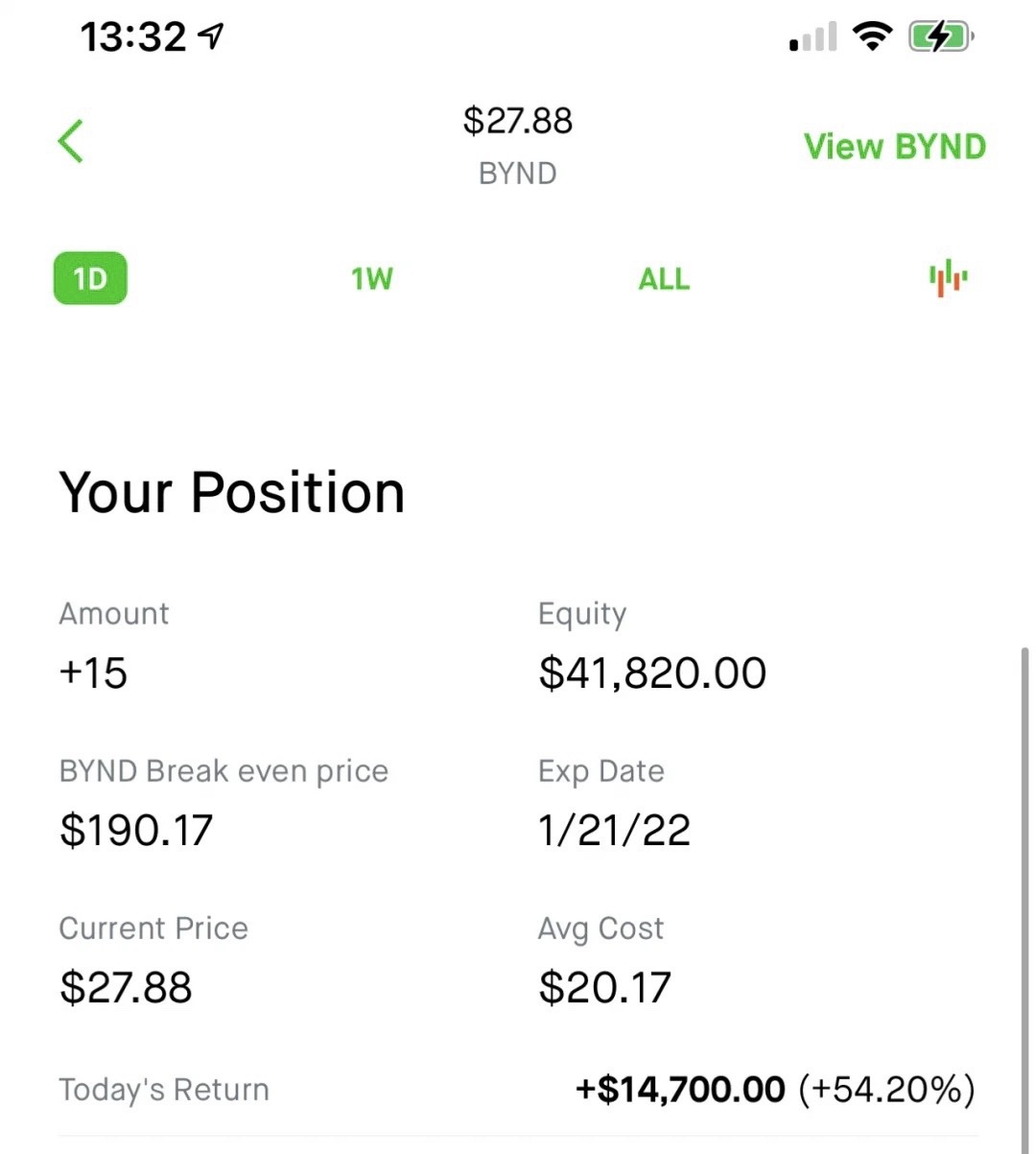Tap the location arrow beside the clock

(211, 36)
